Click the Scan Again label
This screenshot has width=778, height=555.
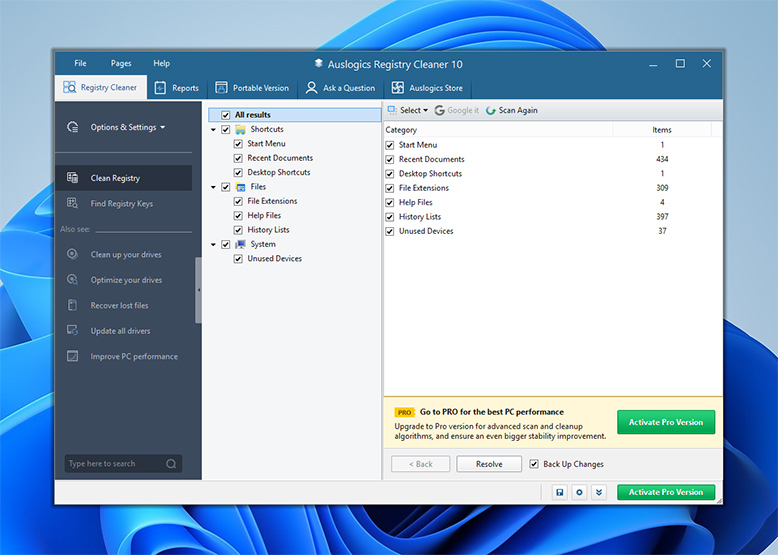(x=518, y=110)
